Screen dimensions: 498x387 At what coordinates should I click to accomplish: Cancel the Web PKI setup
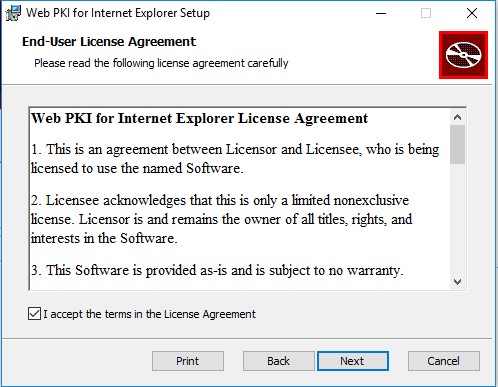click(x=444, y=361)
